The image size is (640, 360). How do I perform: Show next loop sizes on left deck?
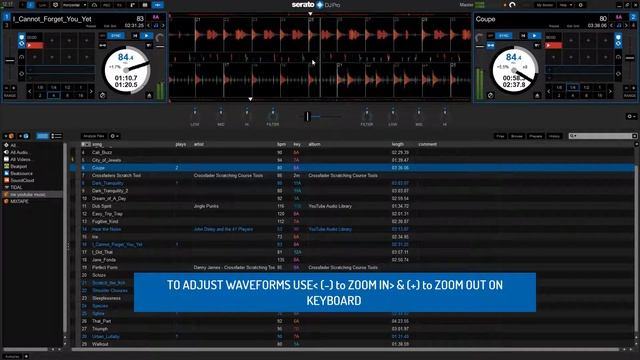(91, 91)
